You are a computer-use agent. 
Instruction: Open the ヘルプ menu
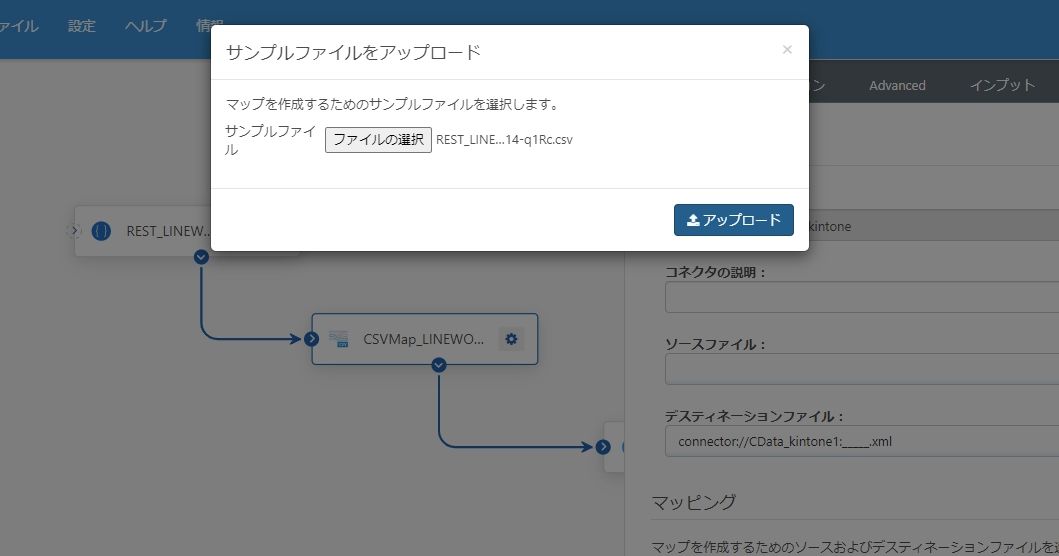pos(145,26)
